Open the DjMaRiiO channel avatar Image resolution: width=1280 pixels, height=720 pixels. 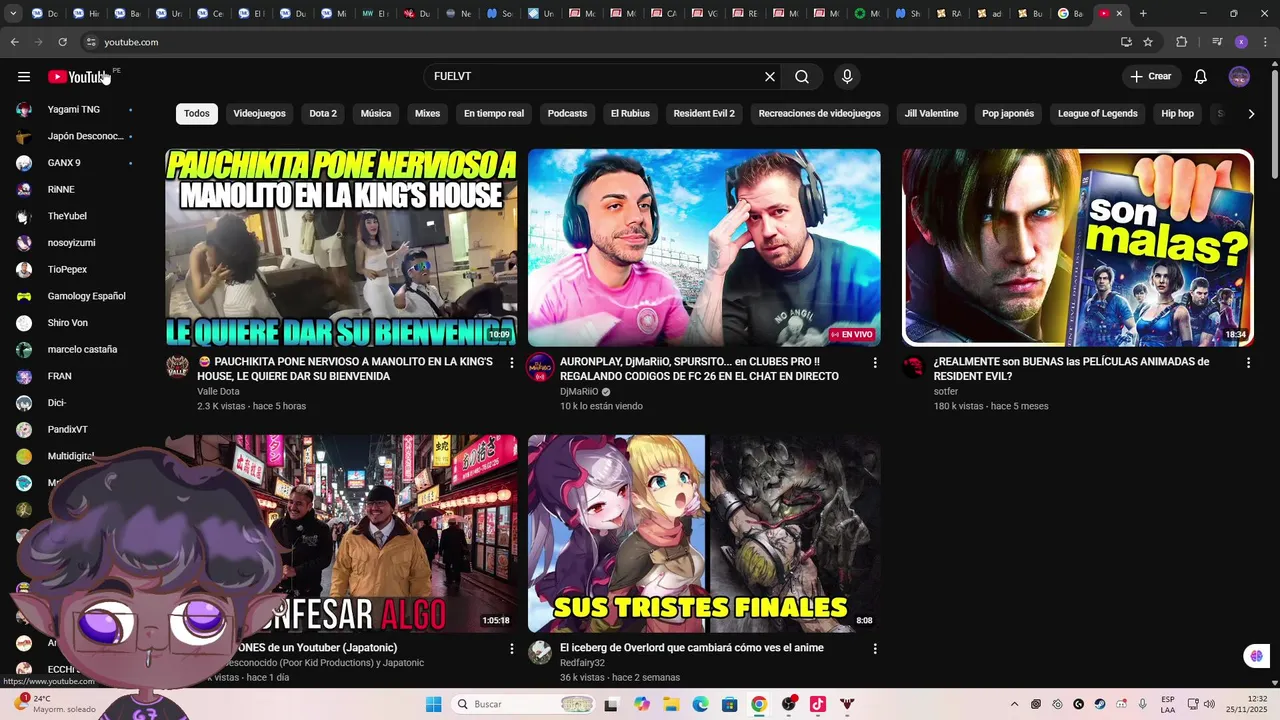click(540, 366)
